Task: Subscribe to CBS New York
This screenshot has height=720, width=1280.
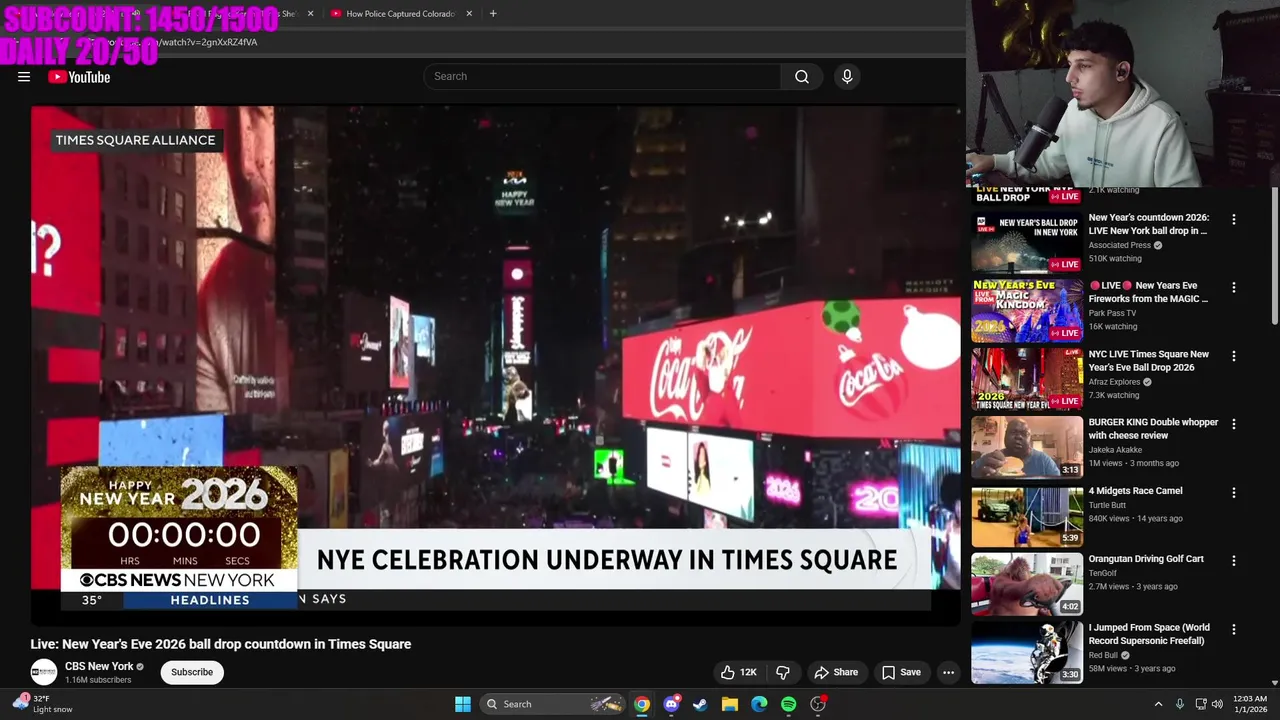Action: [x=192, y=672]
